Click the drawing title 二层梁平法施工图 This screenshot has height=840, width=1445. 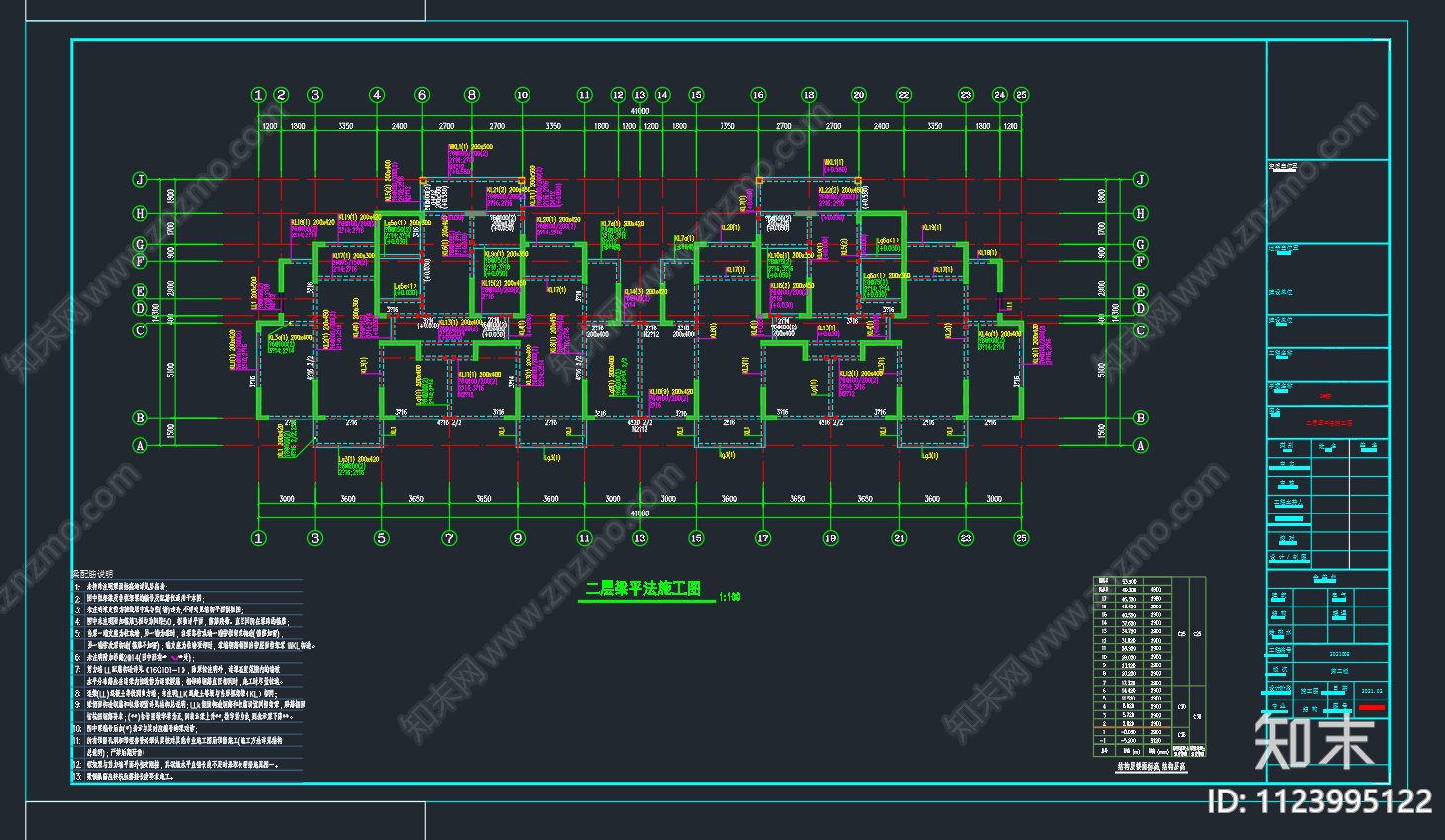642,589
